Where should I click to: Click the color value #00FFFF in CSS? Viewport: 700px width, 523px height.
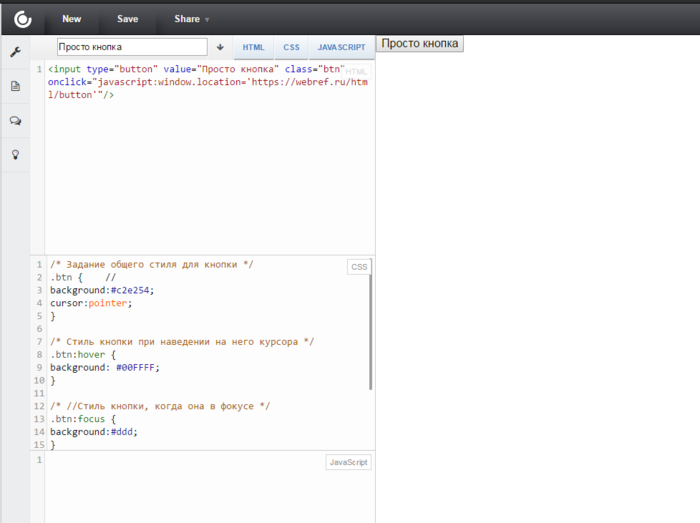[x=135, y=367]
